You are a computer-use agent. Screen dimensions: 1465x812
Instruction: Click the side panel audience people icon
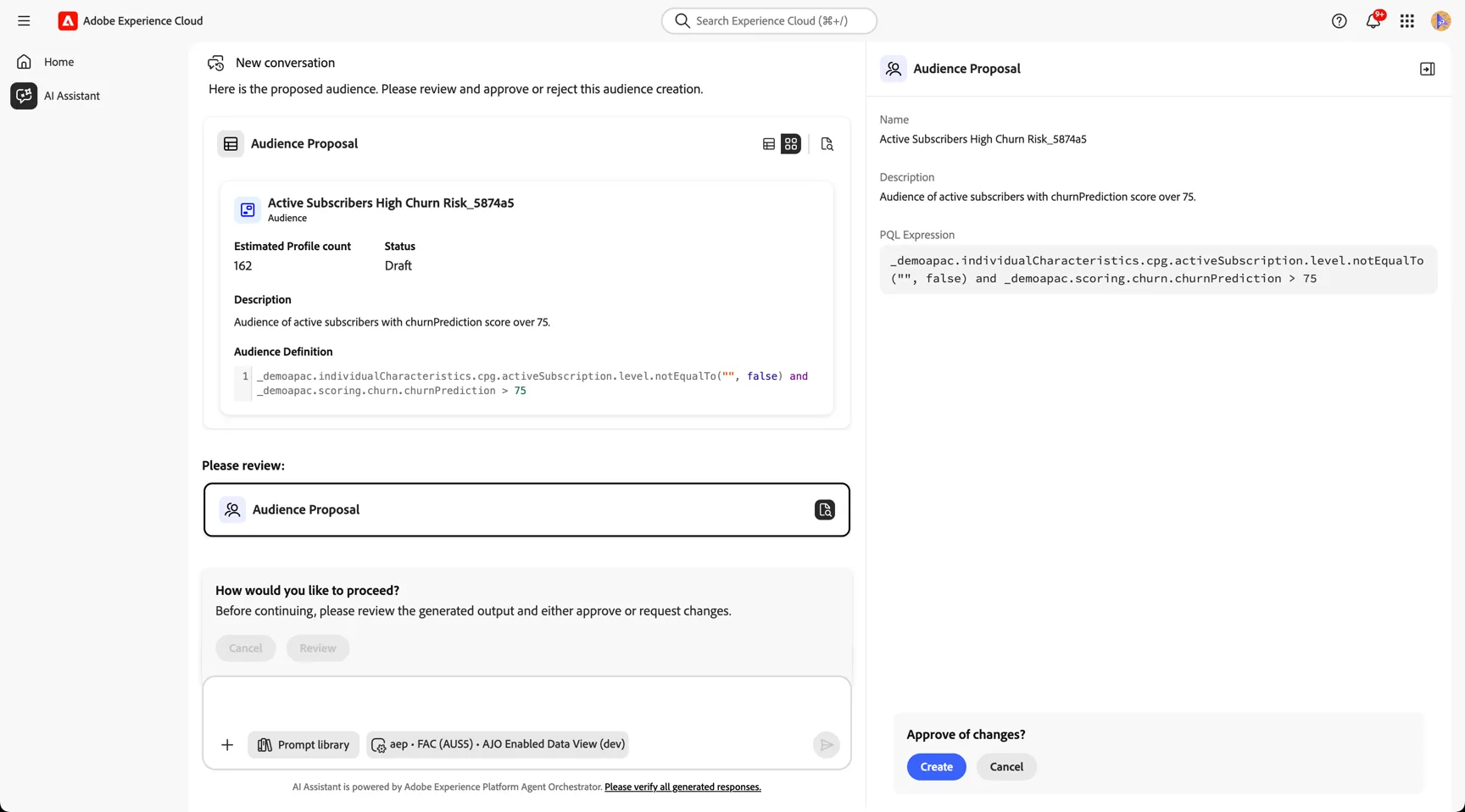click(x=894, y=69)
